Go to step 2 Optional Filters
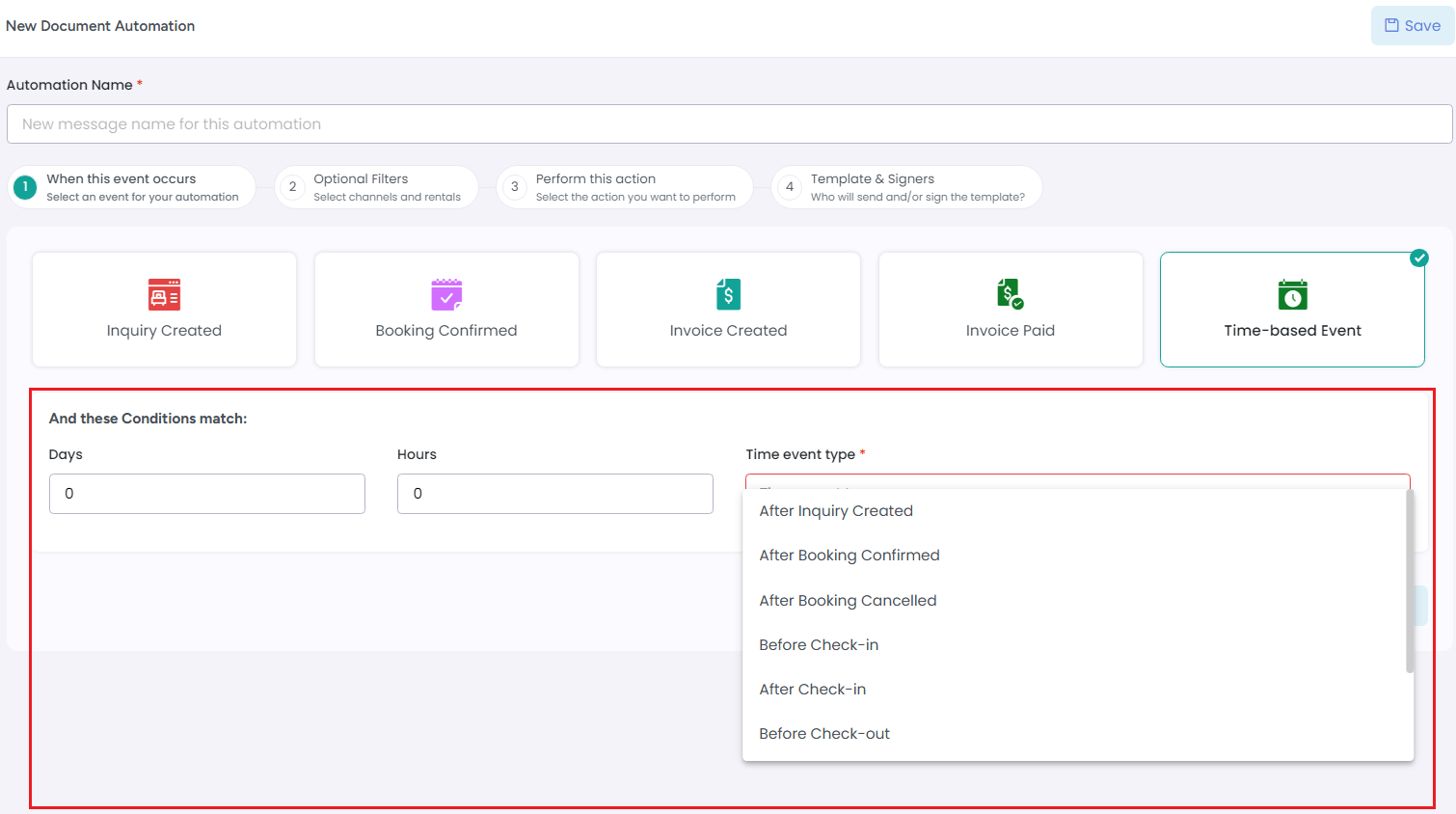 coord(376,187)
